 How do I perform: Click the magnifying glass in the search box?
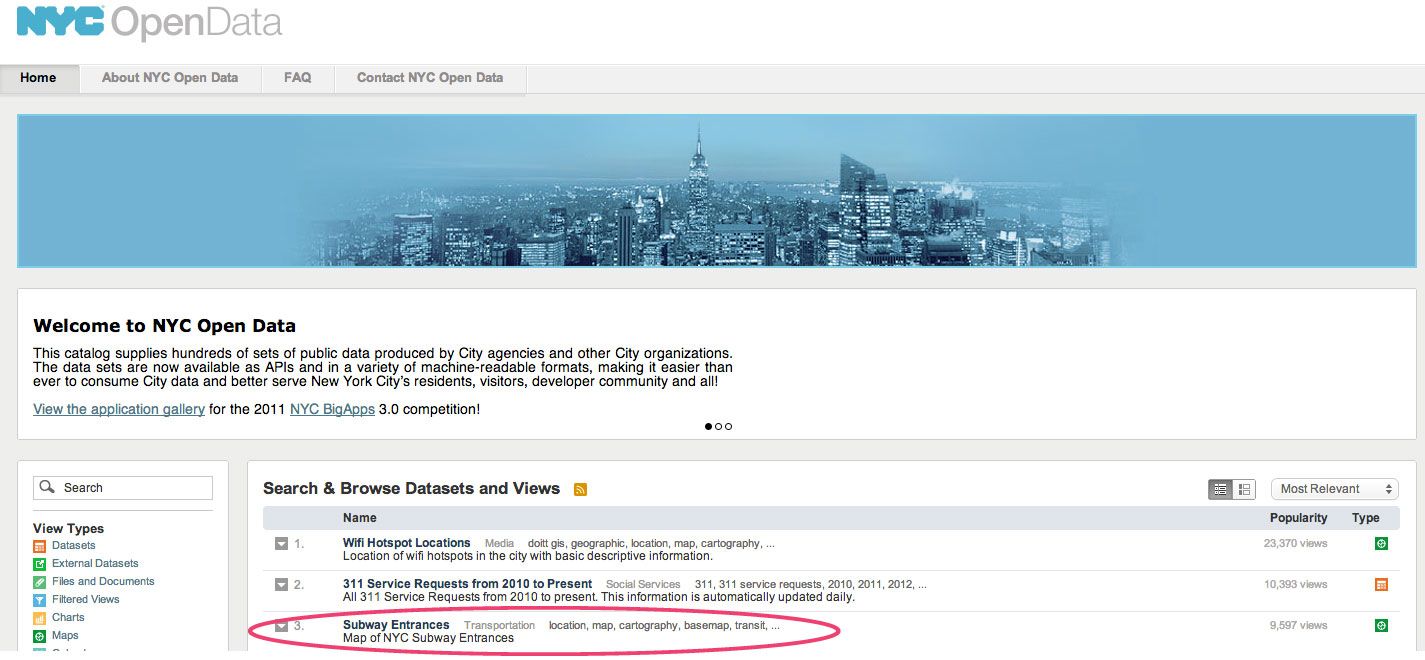(47, 487)
